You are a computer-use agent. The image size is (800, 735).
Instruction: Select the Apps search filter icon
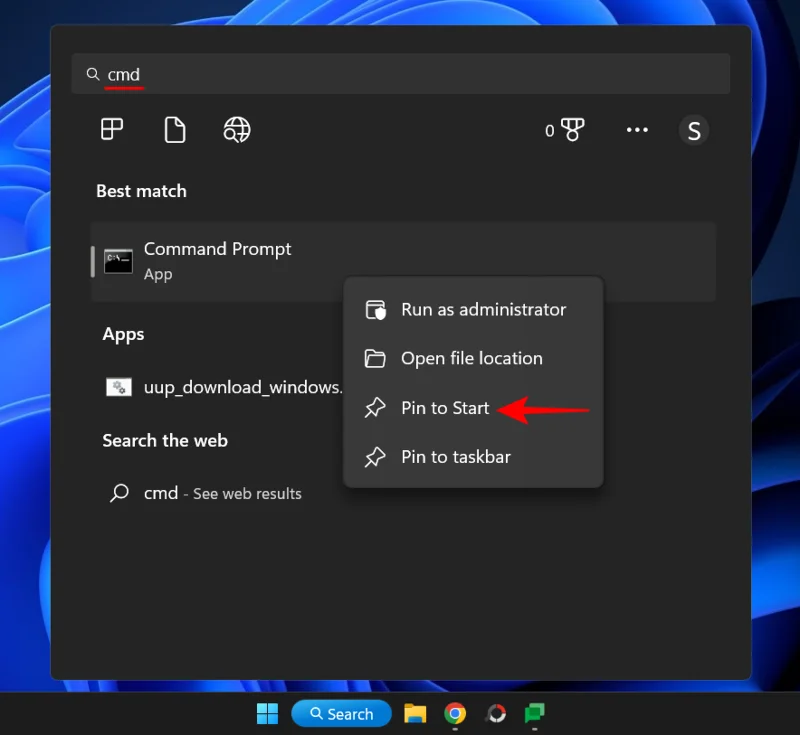click(112, 129)
